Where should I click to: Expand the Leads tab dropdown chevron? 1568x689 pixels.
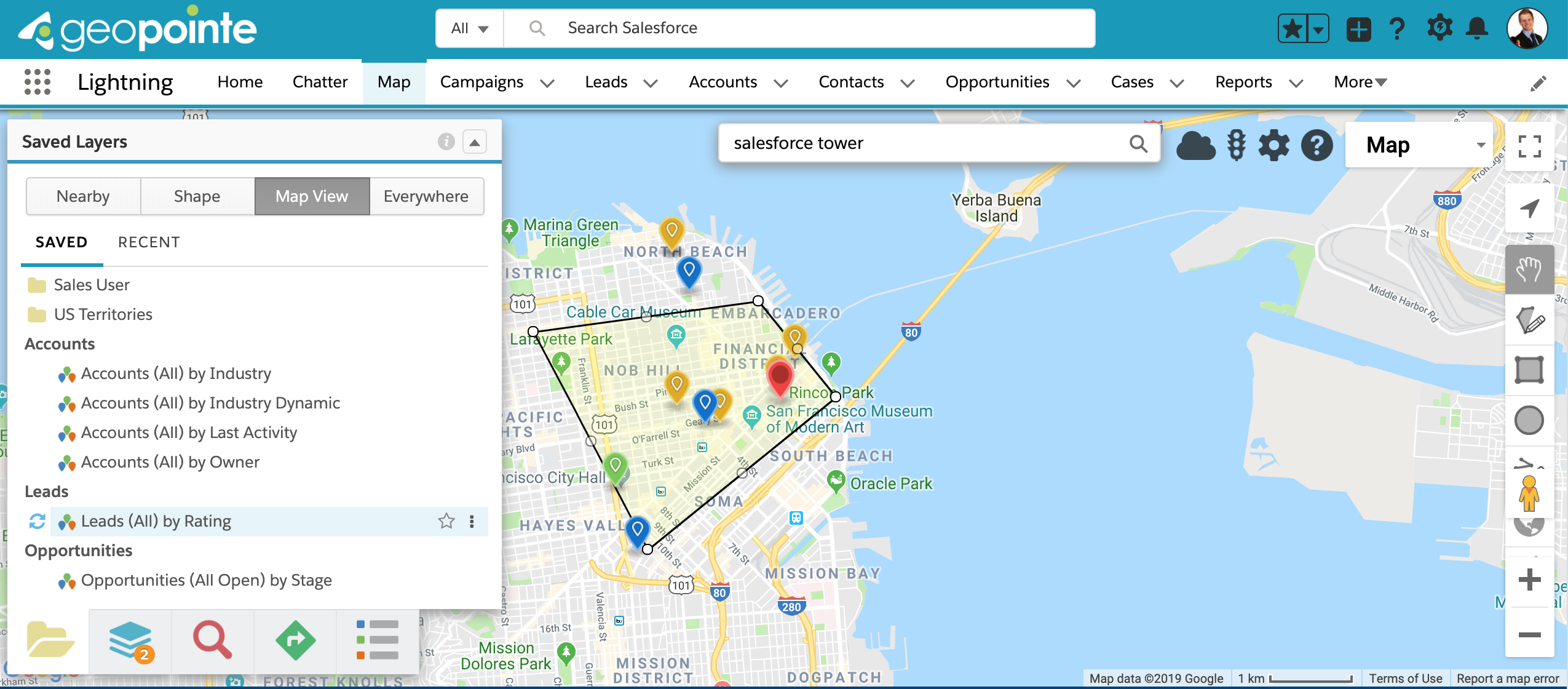click(x=651, y=83)
